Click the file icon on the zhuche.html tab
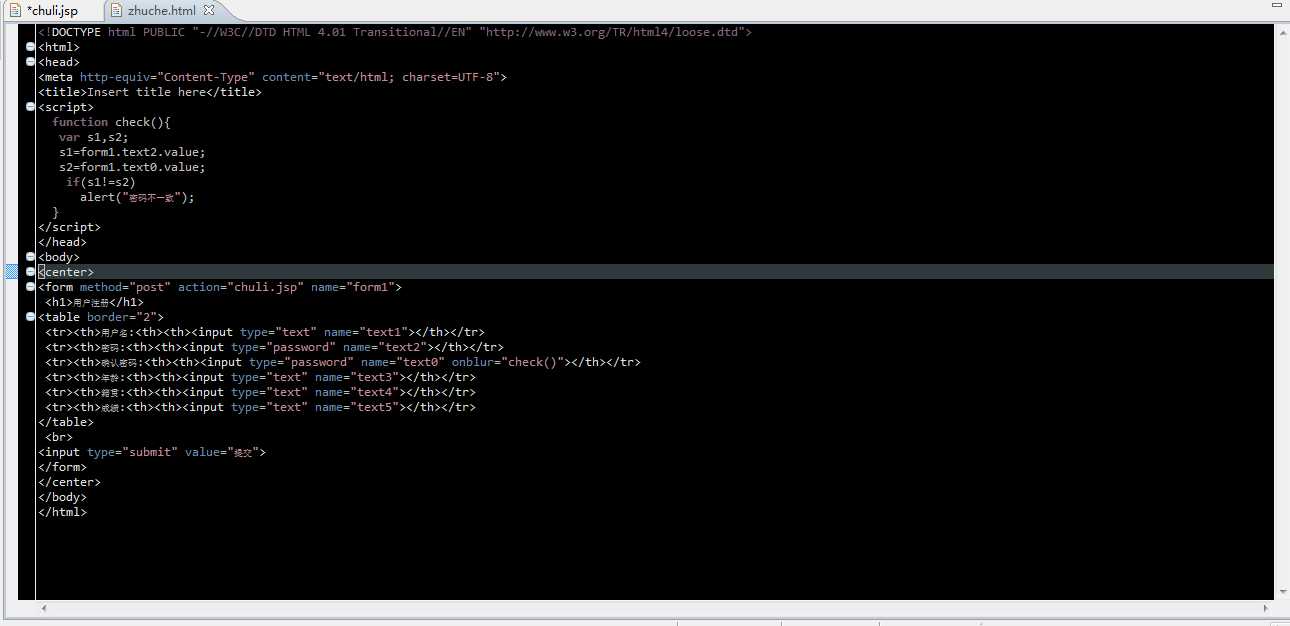This screenshot has height=626, width=1290. coord(116,11)
